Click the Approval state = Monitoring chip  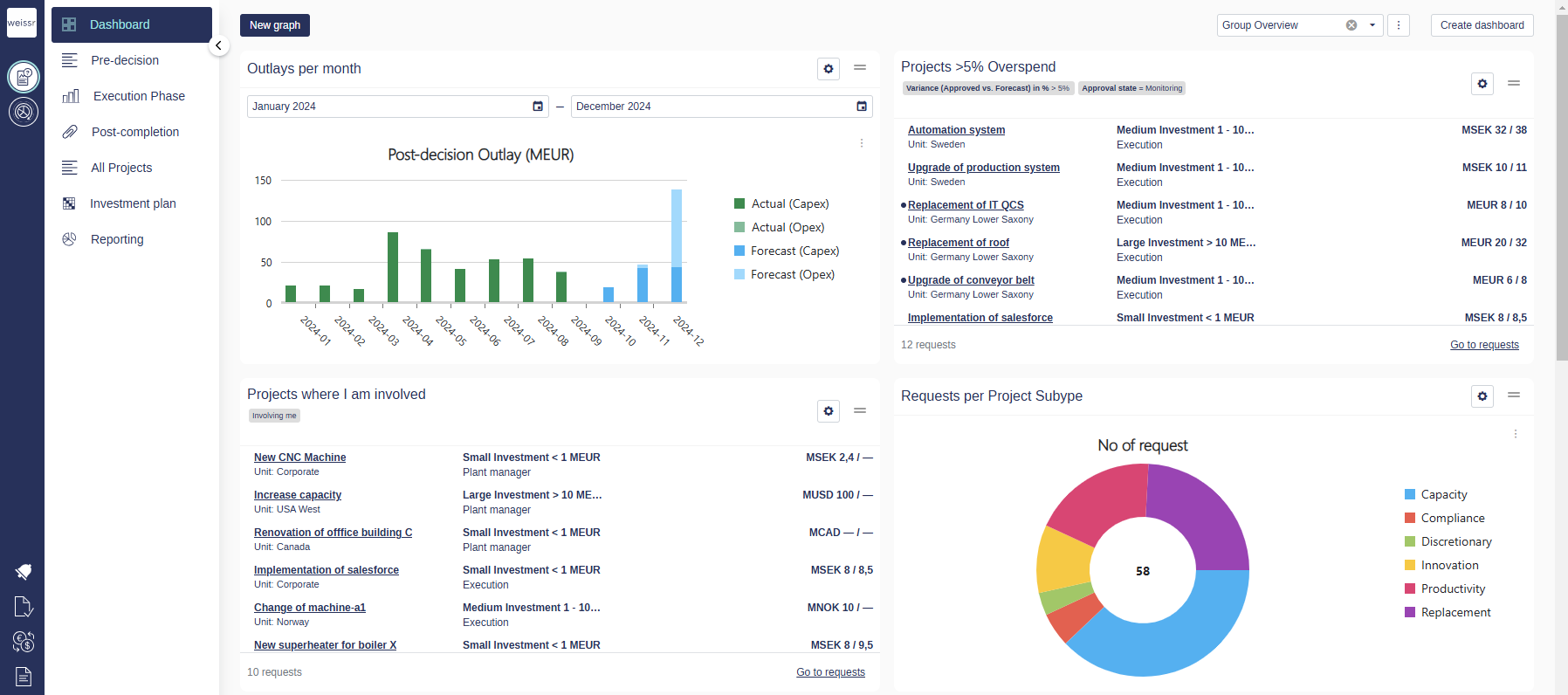click(x=1131, y=88)
